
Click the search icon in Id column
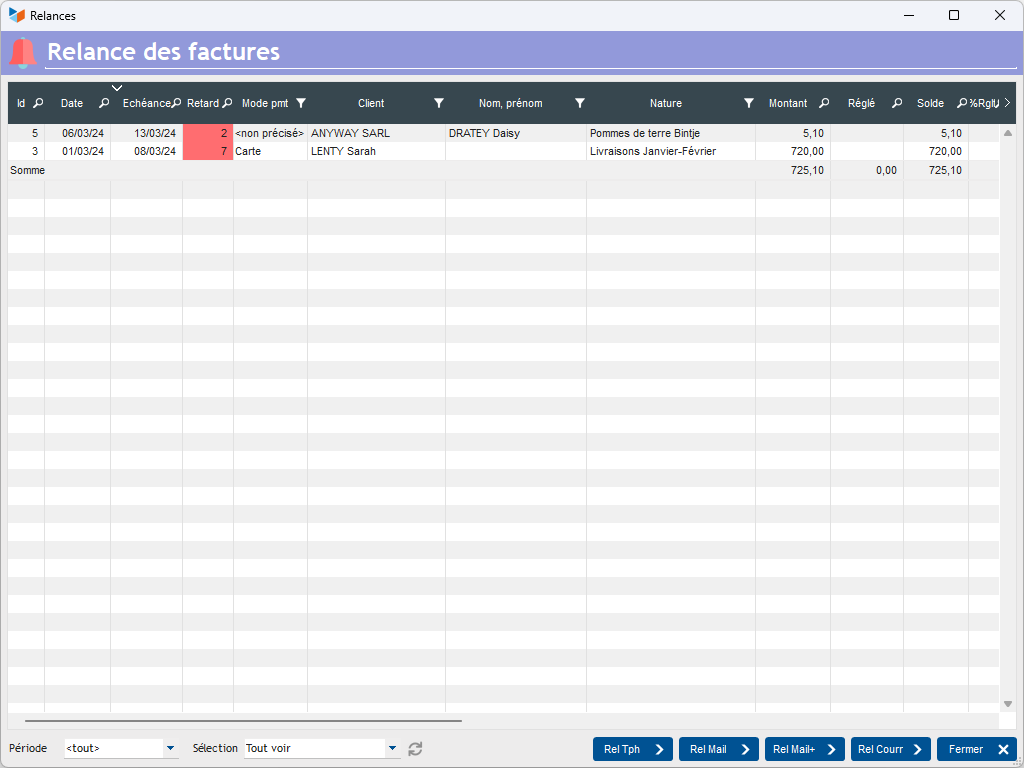coord(38,103)
